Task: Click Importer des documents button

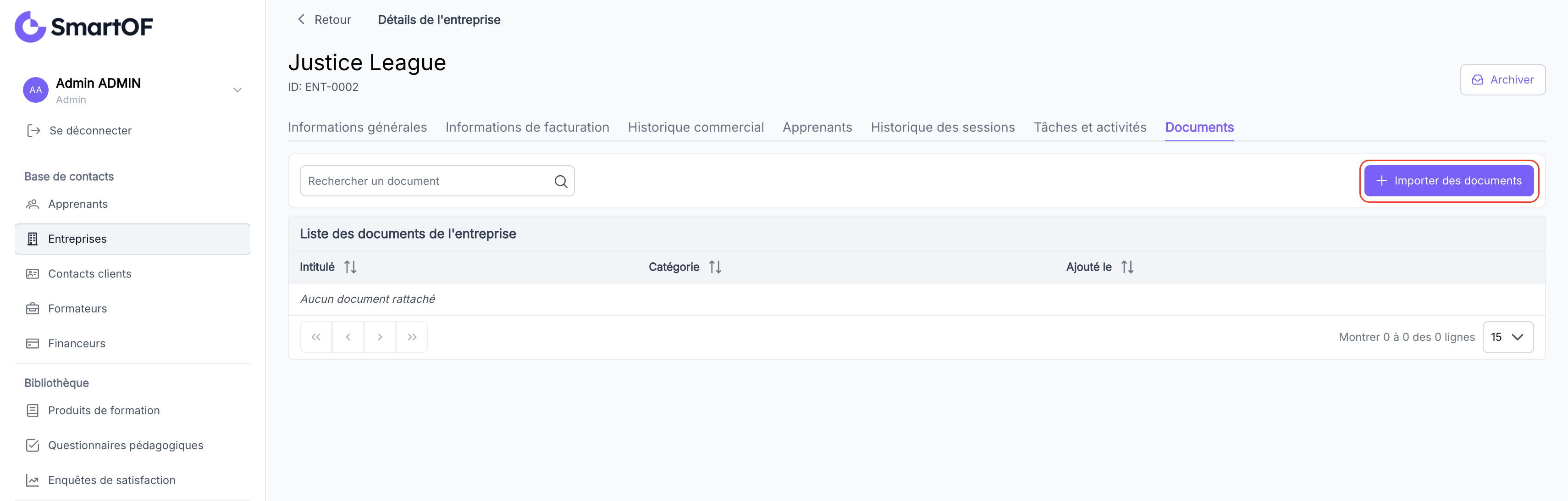Action: click(1449, 181)
